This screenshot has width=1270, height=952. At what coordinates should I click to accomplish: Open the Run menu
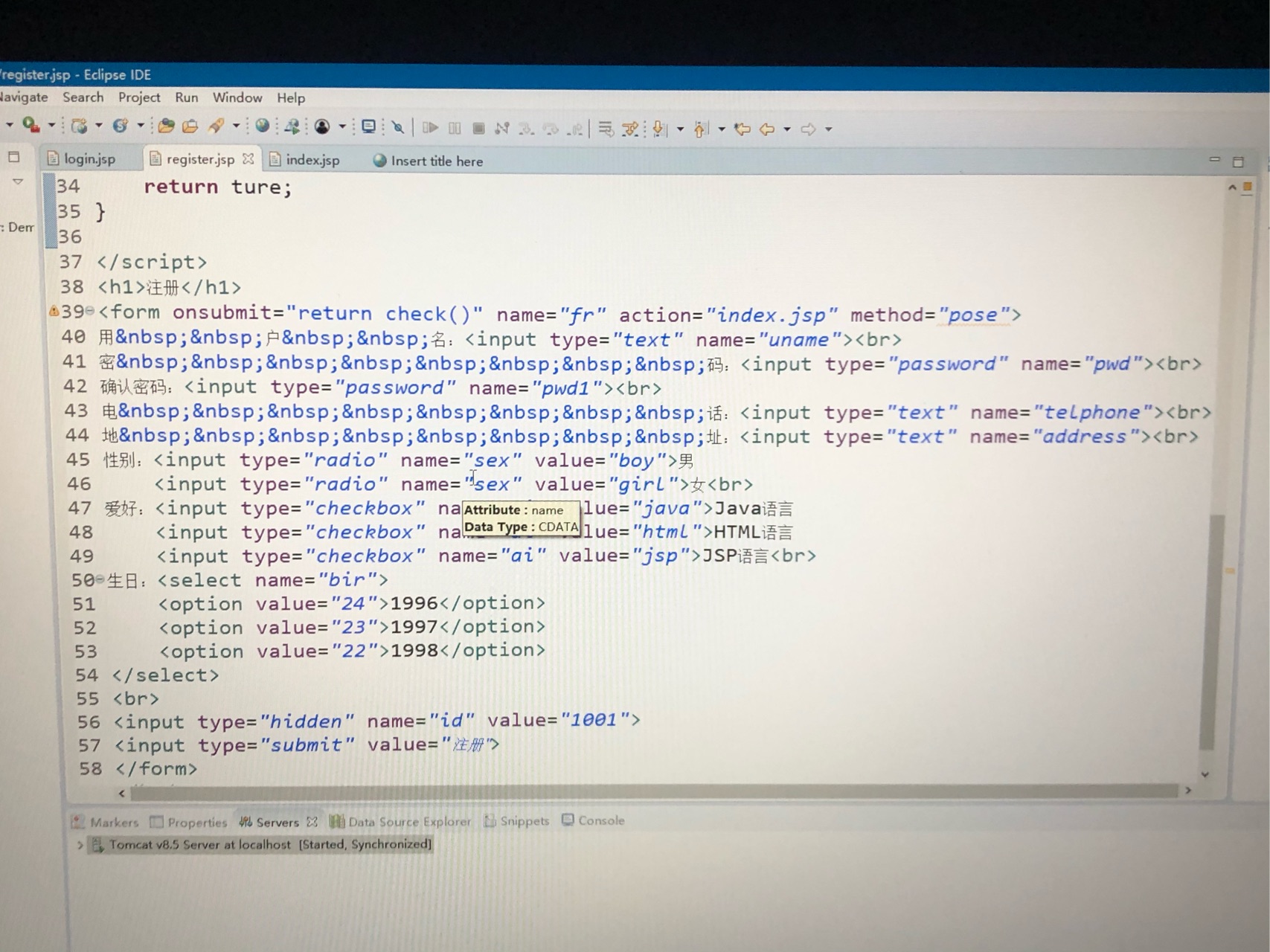click(x=187, y=97)
